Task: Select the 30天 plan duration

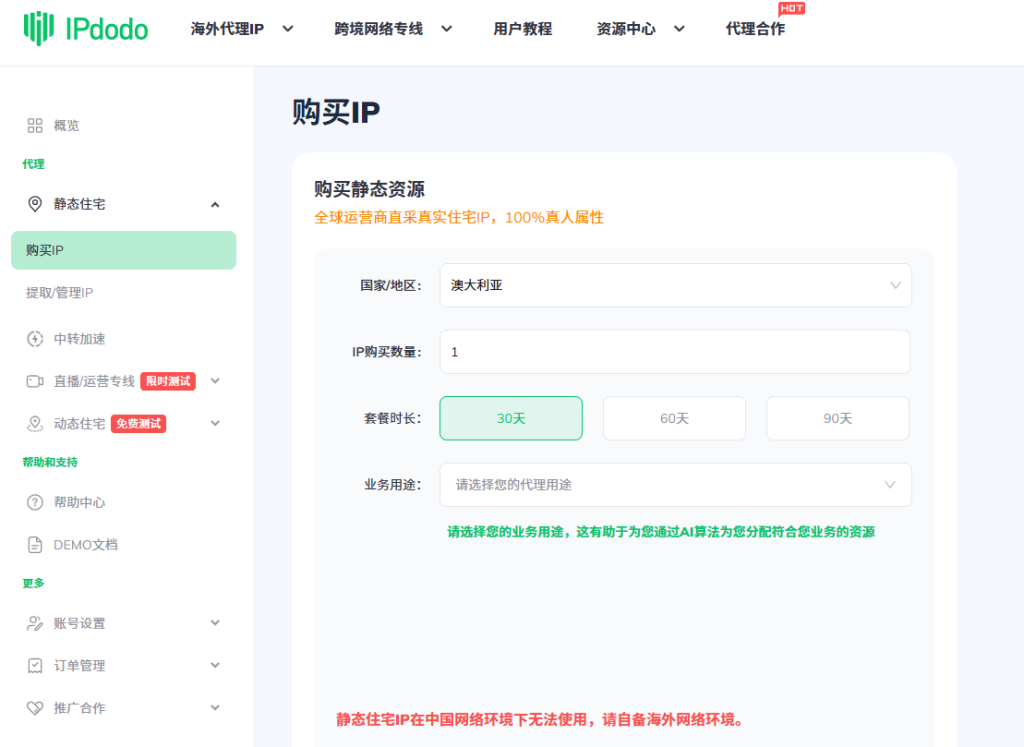Action: (x=511, y=418)
